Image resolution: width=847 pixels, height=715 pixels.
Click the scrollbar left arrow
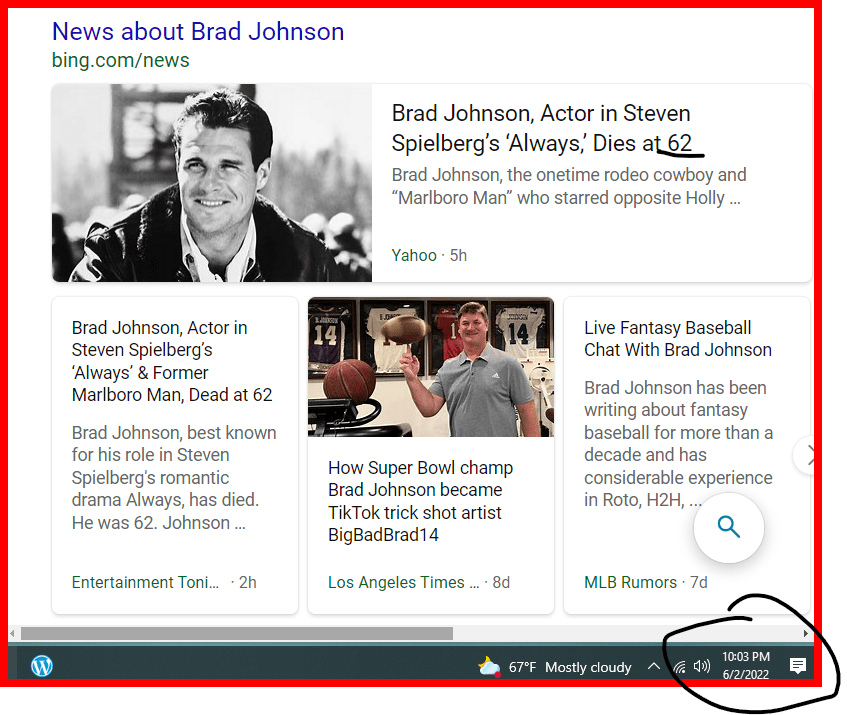point(13,633)
